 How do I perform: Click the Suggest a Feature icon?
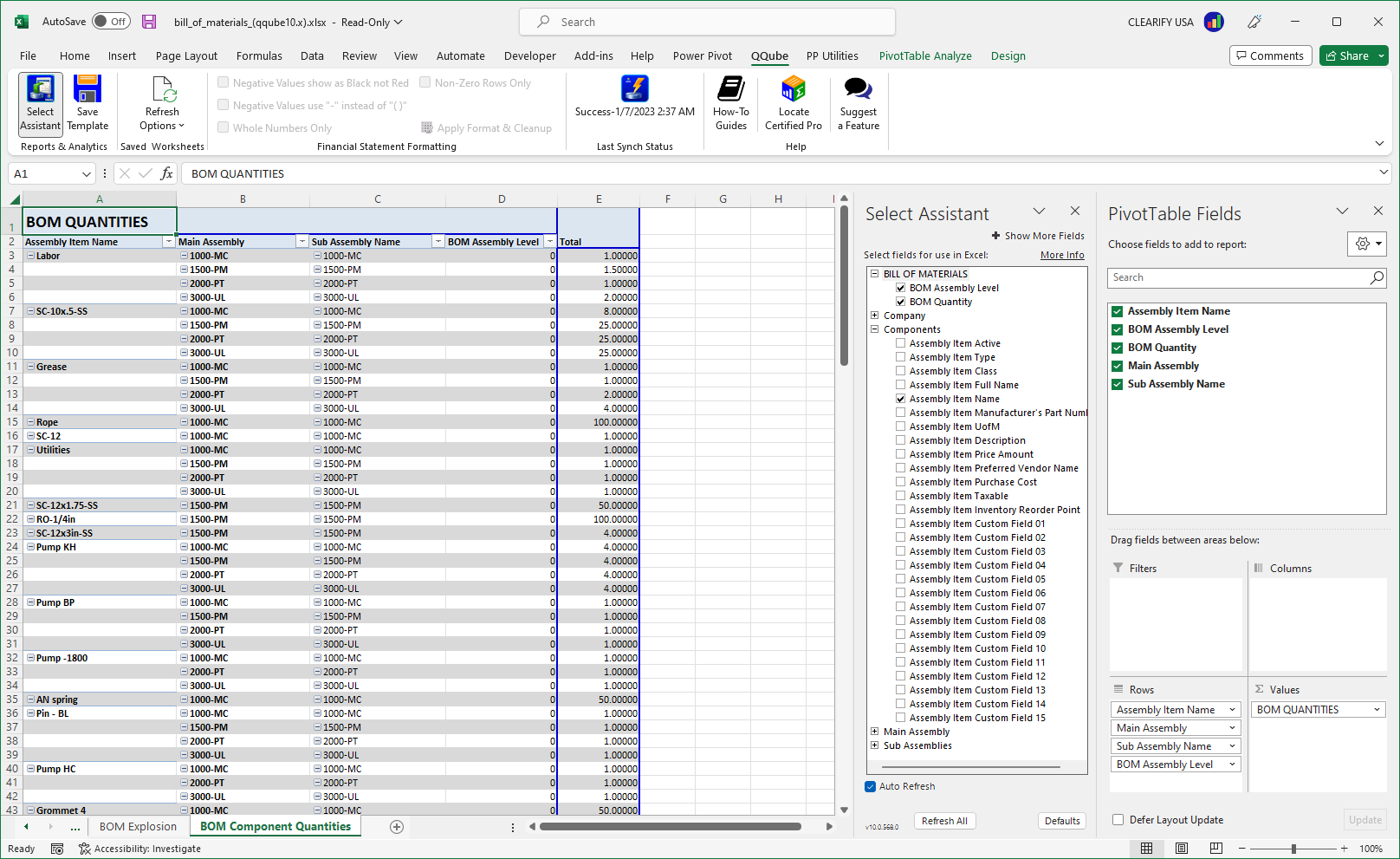coord(857,102)
